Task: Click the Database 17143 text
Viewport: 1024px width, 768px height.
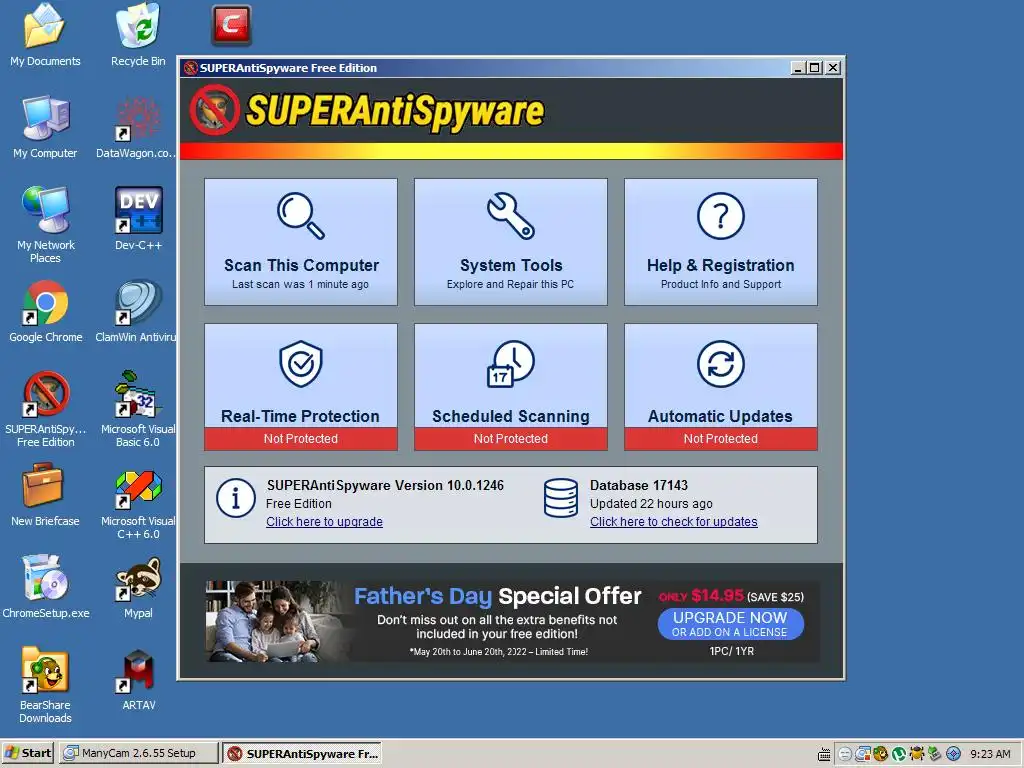Action: (639, 485)
